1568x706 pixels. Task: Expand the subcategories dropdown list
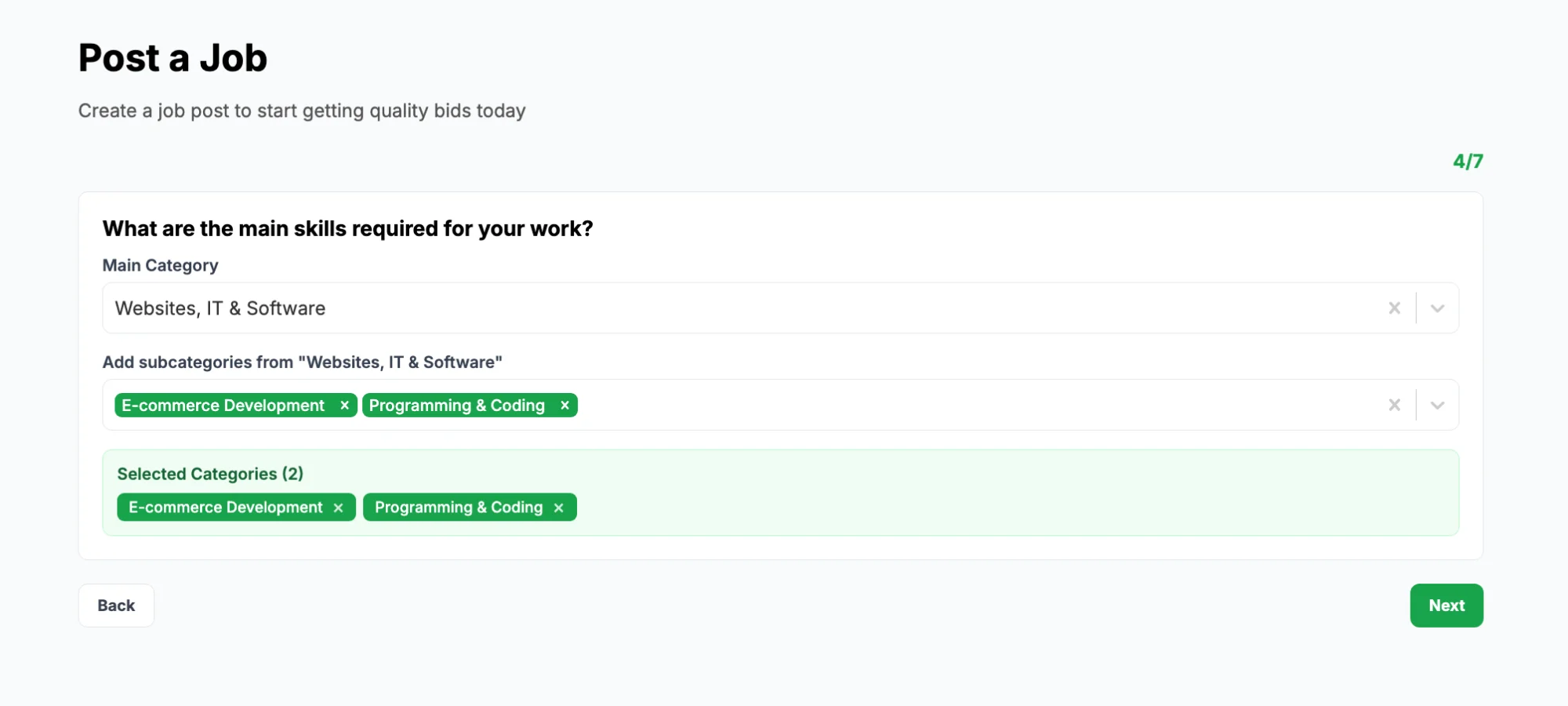(1438, 405)
